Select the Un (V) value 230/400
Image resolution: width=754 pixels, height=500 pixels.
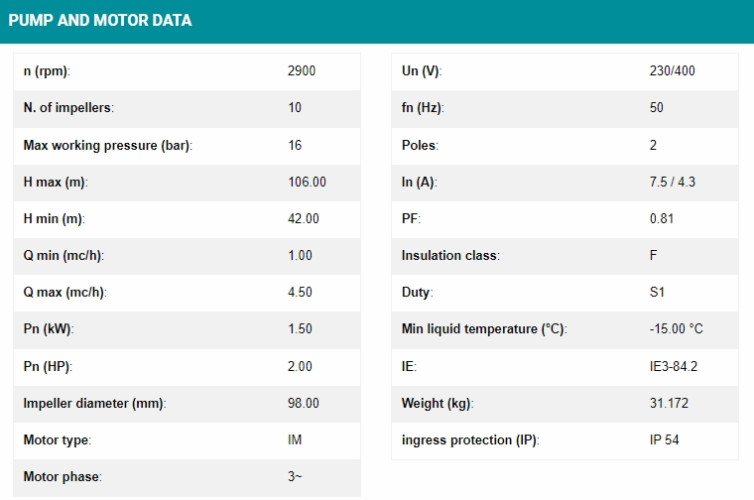pyautogui.click(x=670, y=71)
